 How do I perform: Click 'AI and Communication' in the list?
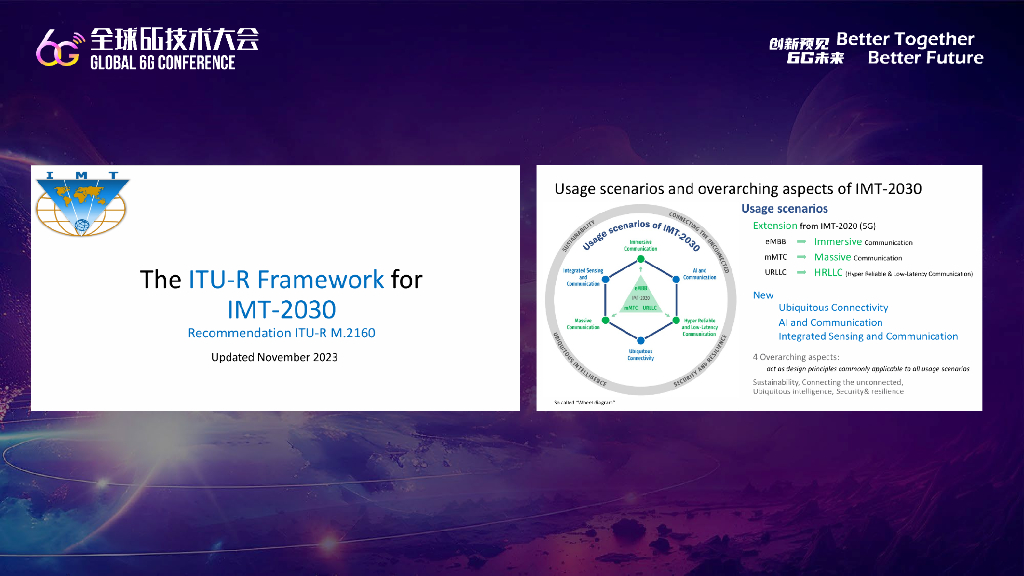pos(830,323)
